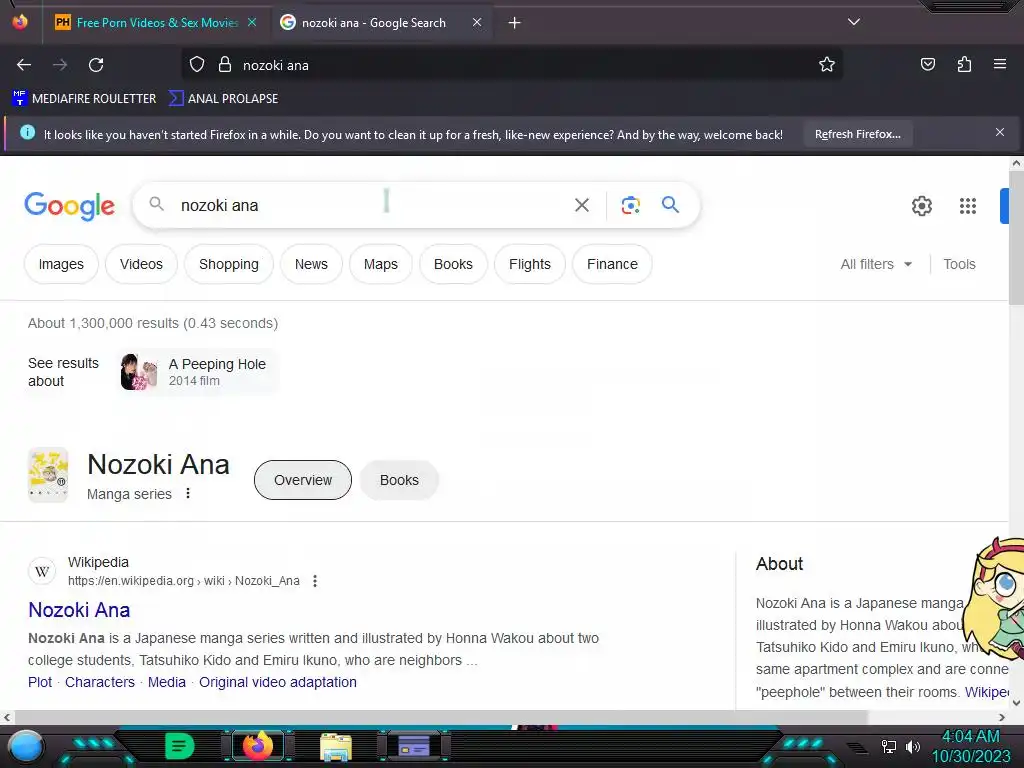1024x768 pixels.
Task: Open the MEDIAFIRE ROULETTER bookmark
Action: 84,99
